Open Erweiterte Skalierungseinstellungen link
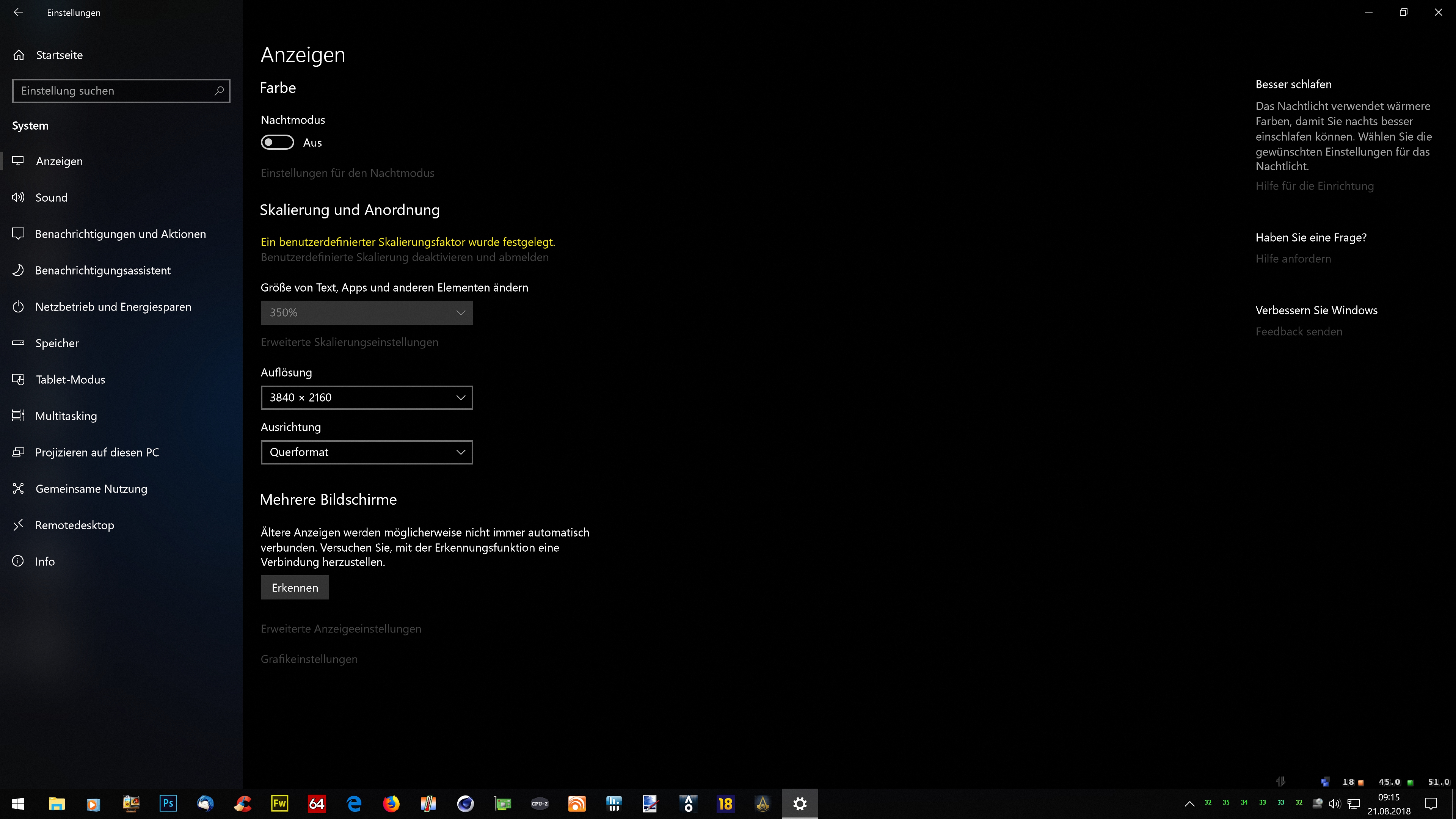 (x=349, y=342)
